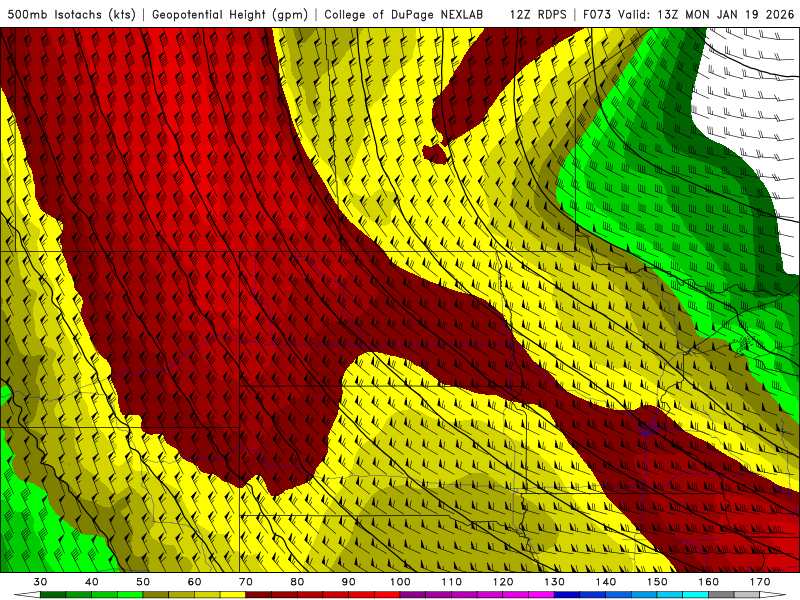Click the legend value 150
The height and width of the screenshot is (600, 800).
tap(657, 582)
